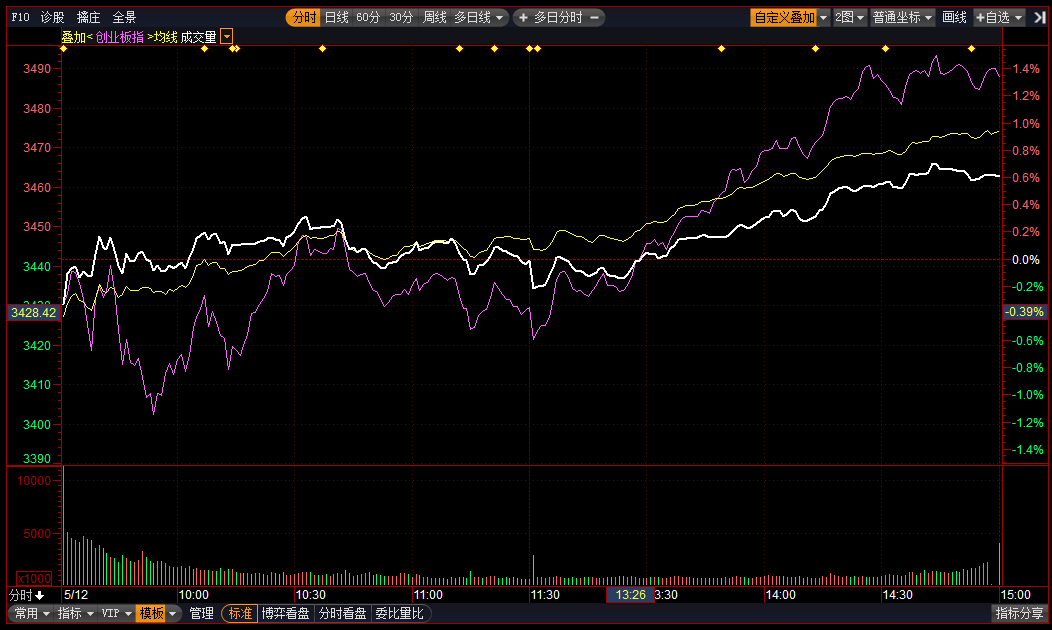Viewport: 1052px width, 630px height.
Task: Switch to the 日线 daily chart tab
Action: pyautogui.click(x=336, y=17)
